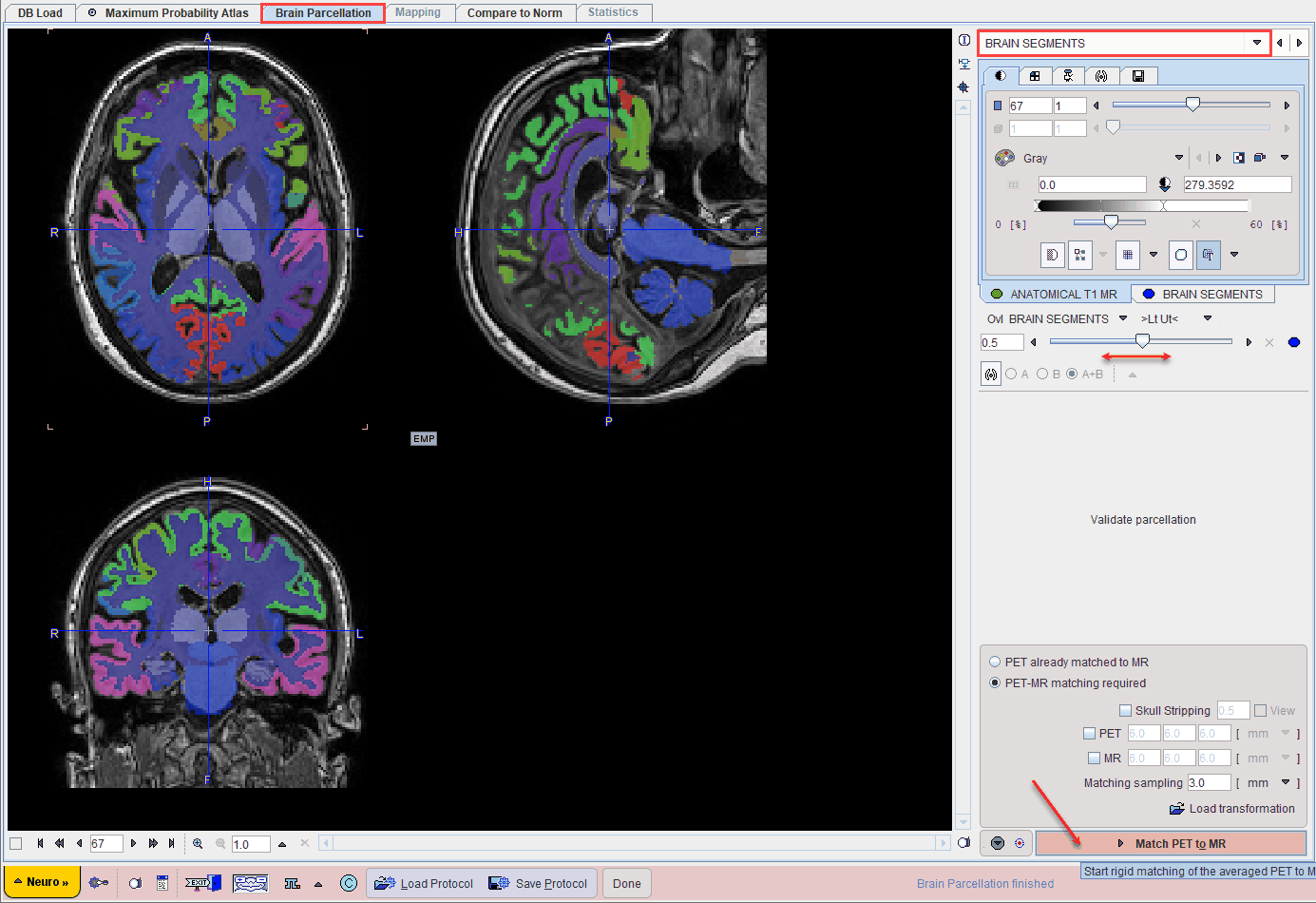Click the Match PET to MR button
This screenshot has height=903, width=1316.
click(x=1171, y=843)
